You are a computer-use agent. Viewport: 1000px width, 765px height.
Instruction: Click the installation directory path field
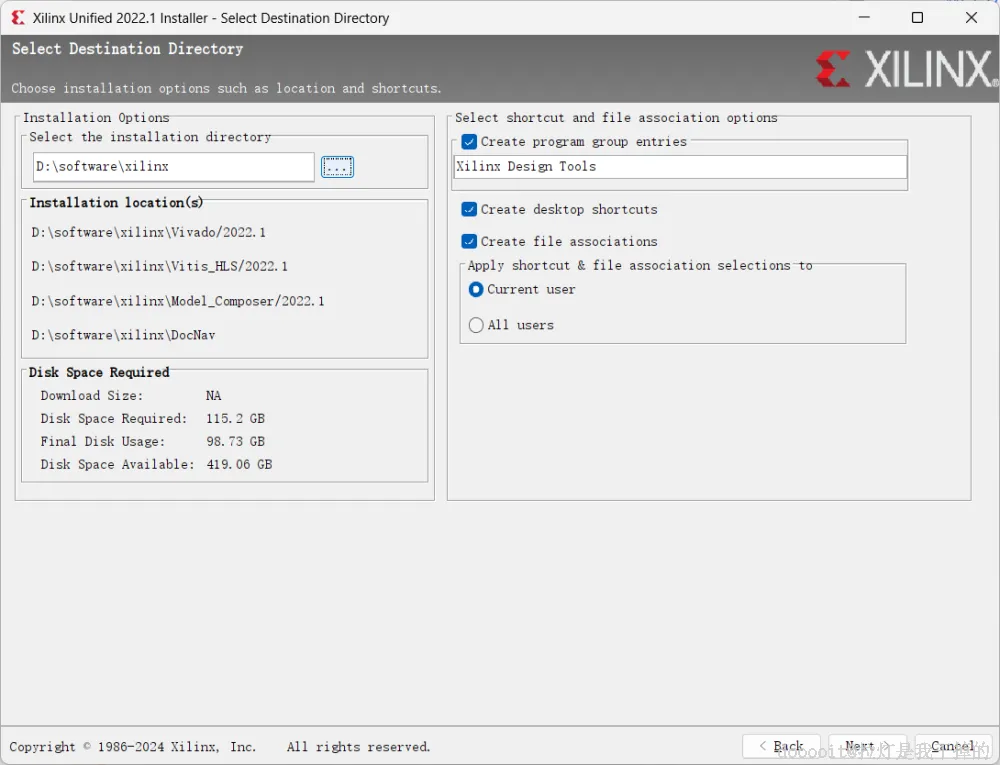coord(173,167)
